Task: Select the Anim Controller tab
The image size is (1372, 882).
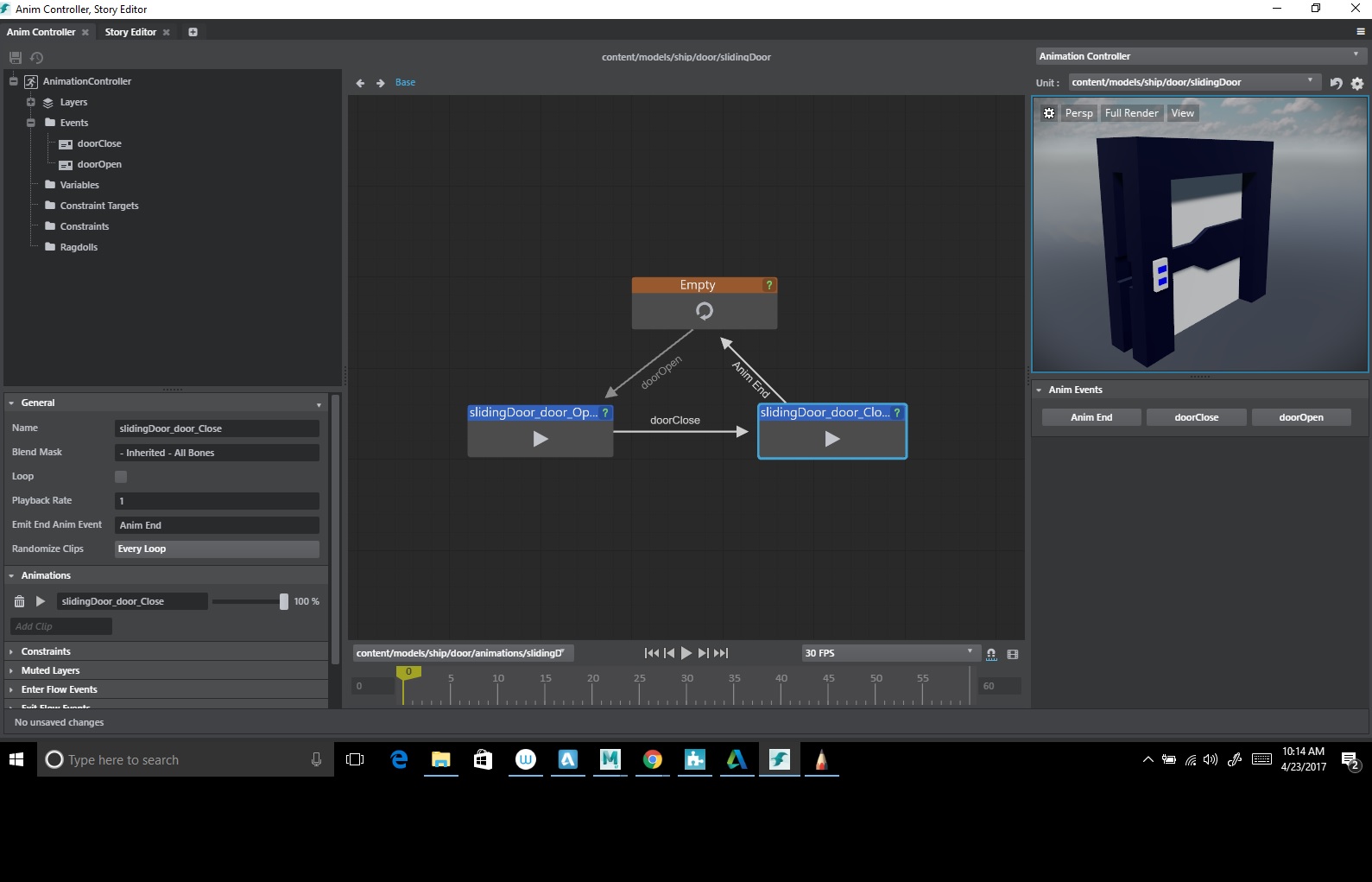Action: click(41, 32)
